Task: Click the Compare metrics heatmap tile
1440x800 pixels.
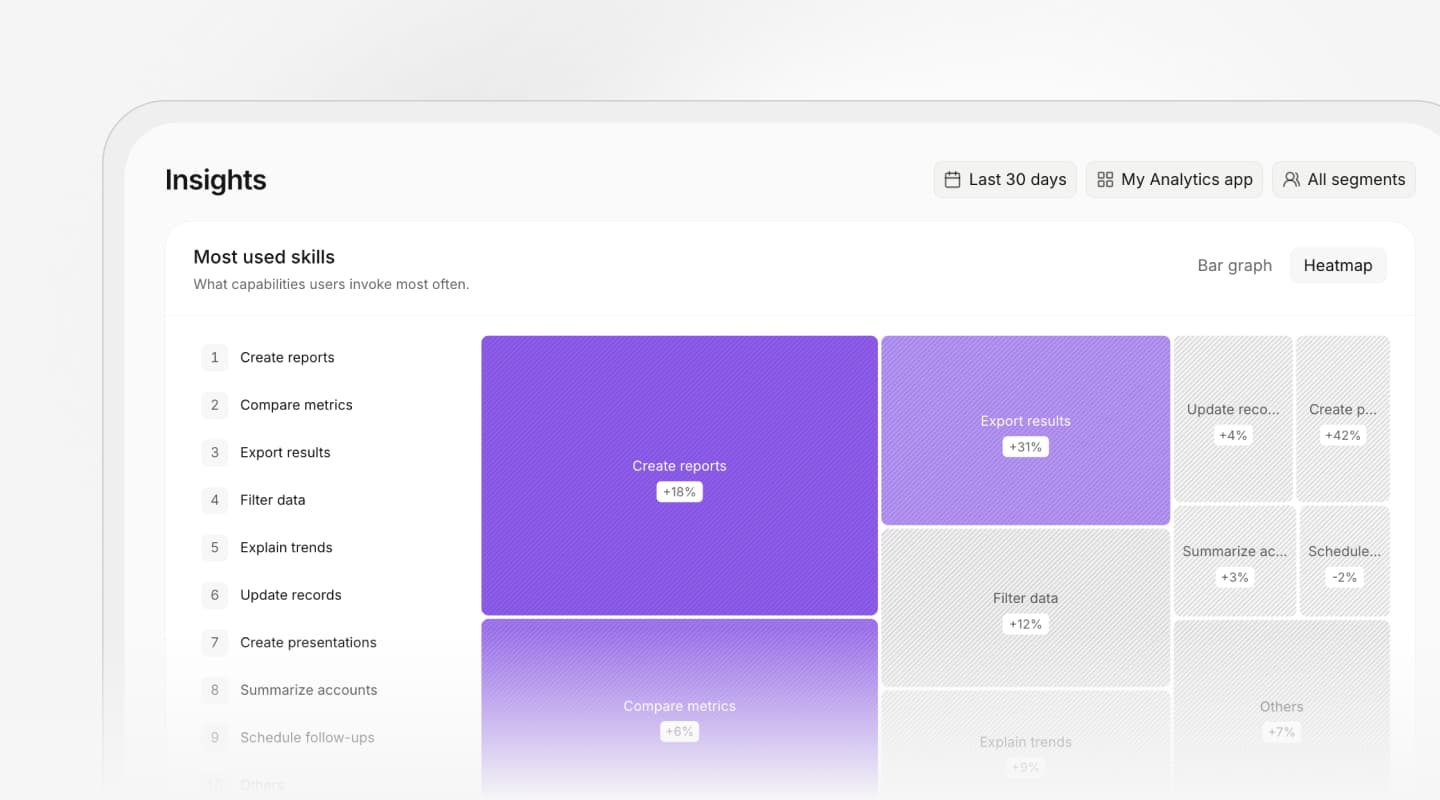Action: click(679, 709)
